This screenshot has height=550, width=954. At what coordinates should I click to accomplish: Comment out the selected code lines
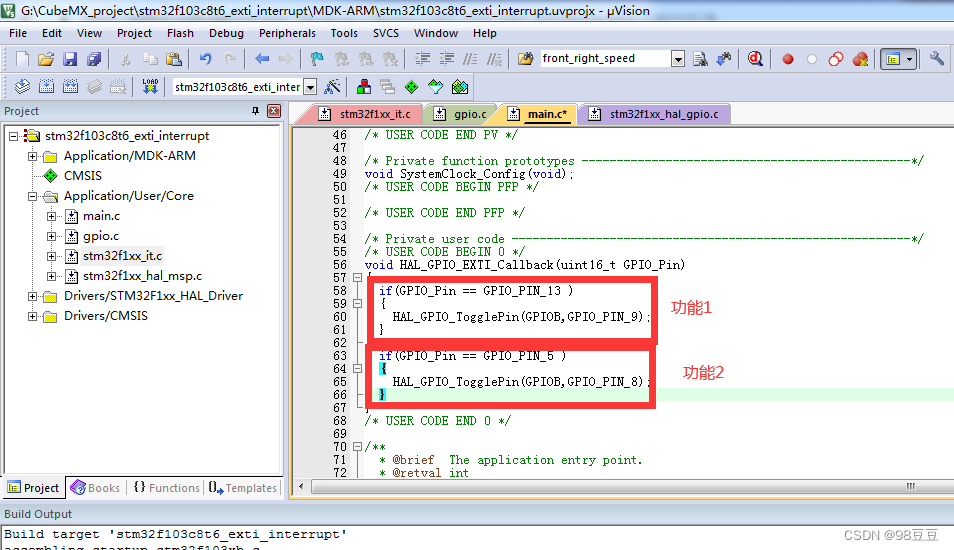coord(470,59)
